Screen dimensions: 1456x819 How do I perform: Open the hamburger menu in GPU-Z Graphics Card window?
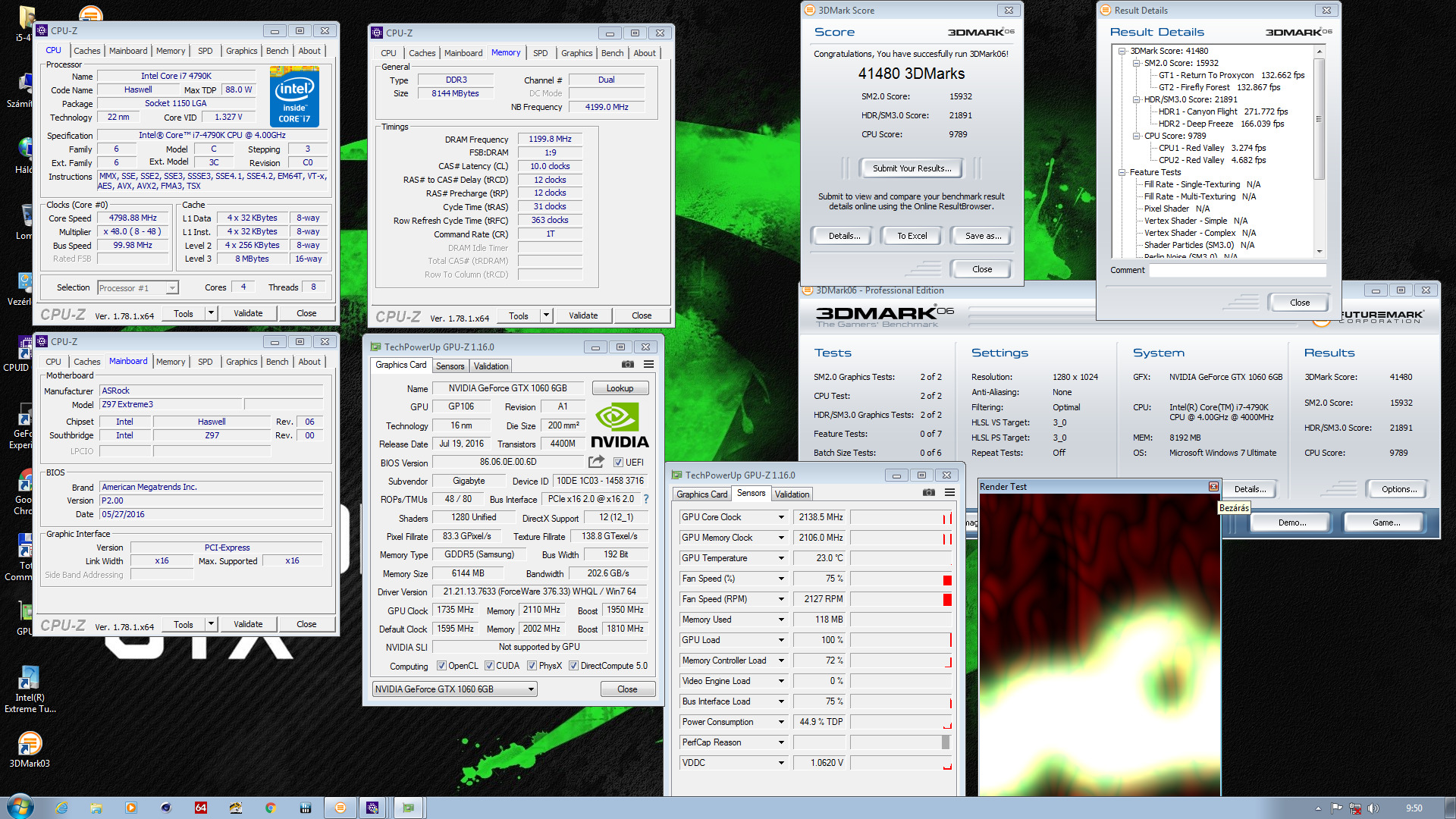pos(648,365)
